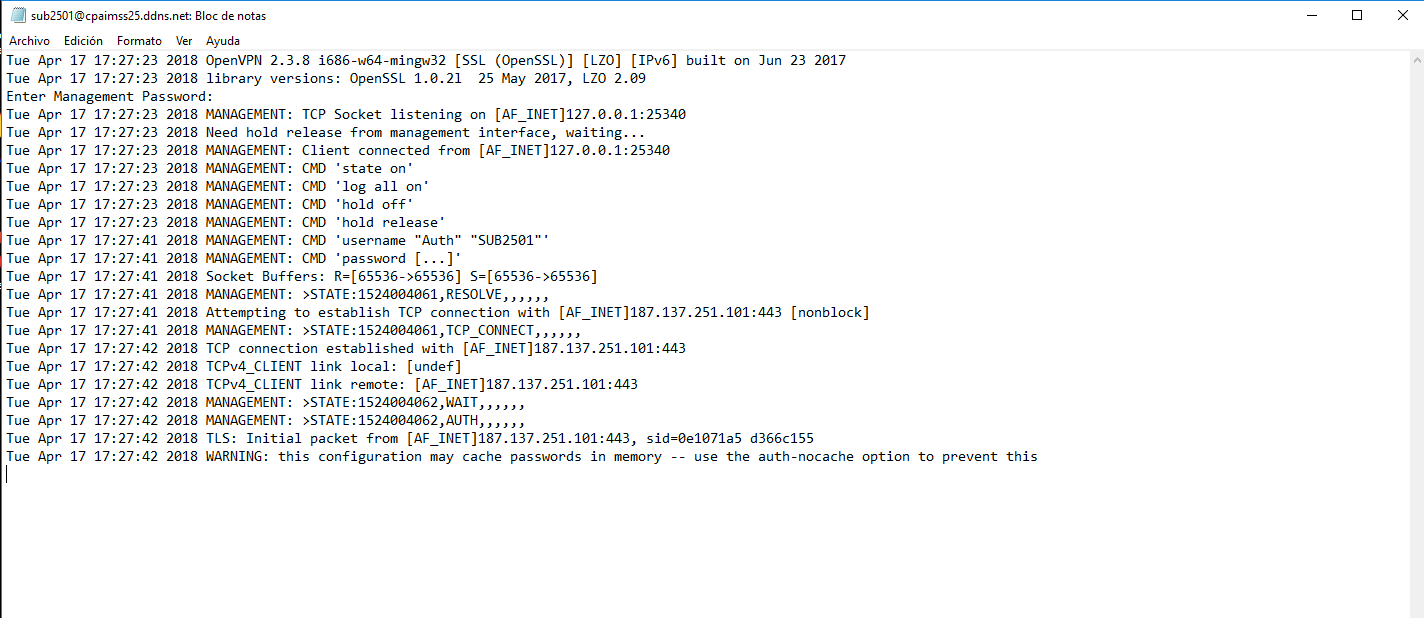1424x618 pixels.
Task: Place cursor in the 'Socket Buffers' line
Action: pos(302,277)
